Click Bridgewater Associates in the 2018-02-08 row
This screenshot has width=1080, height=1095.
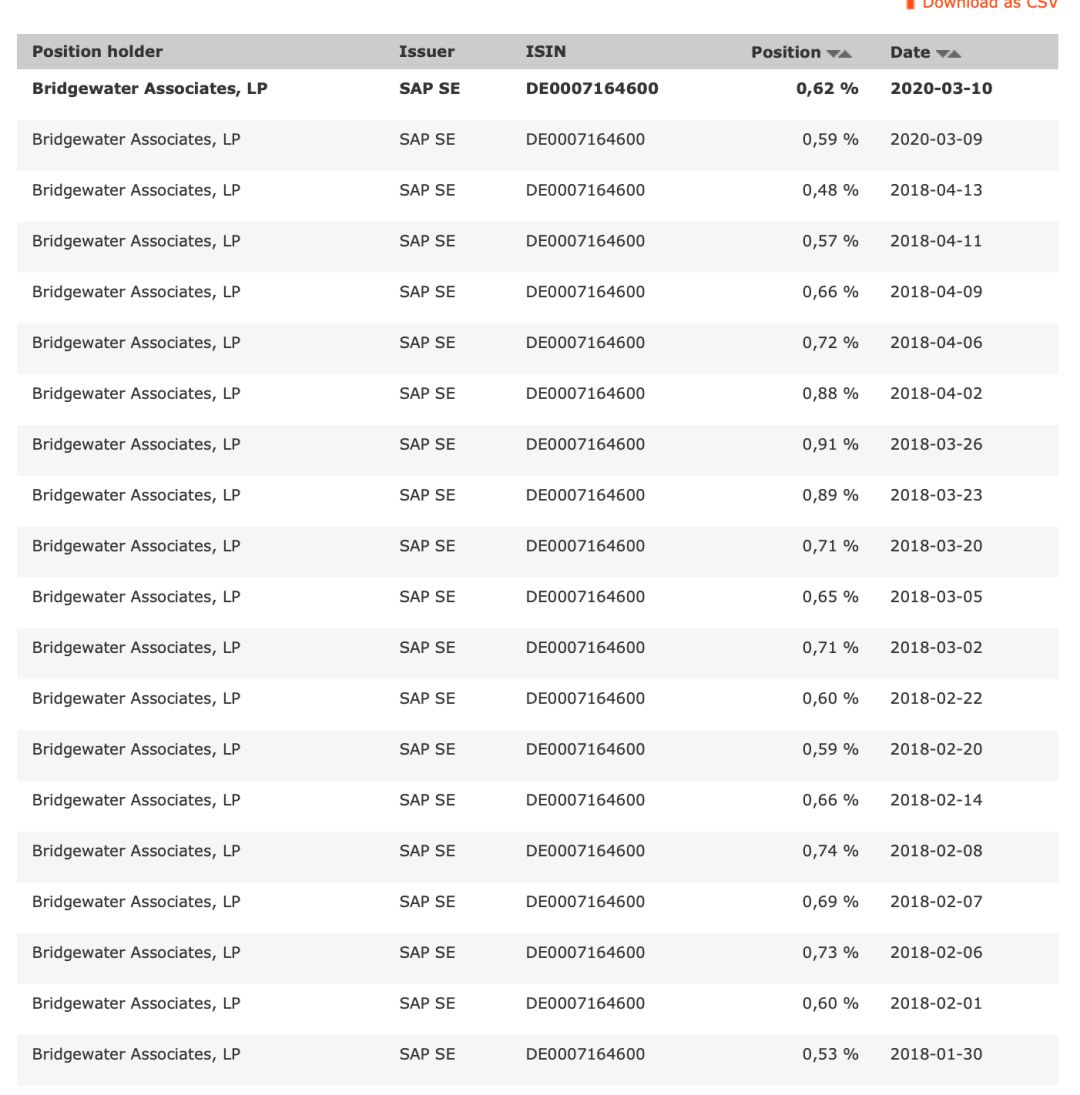click(x=136, y=851)
